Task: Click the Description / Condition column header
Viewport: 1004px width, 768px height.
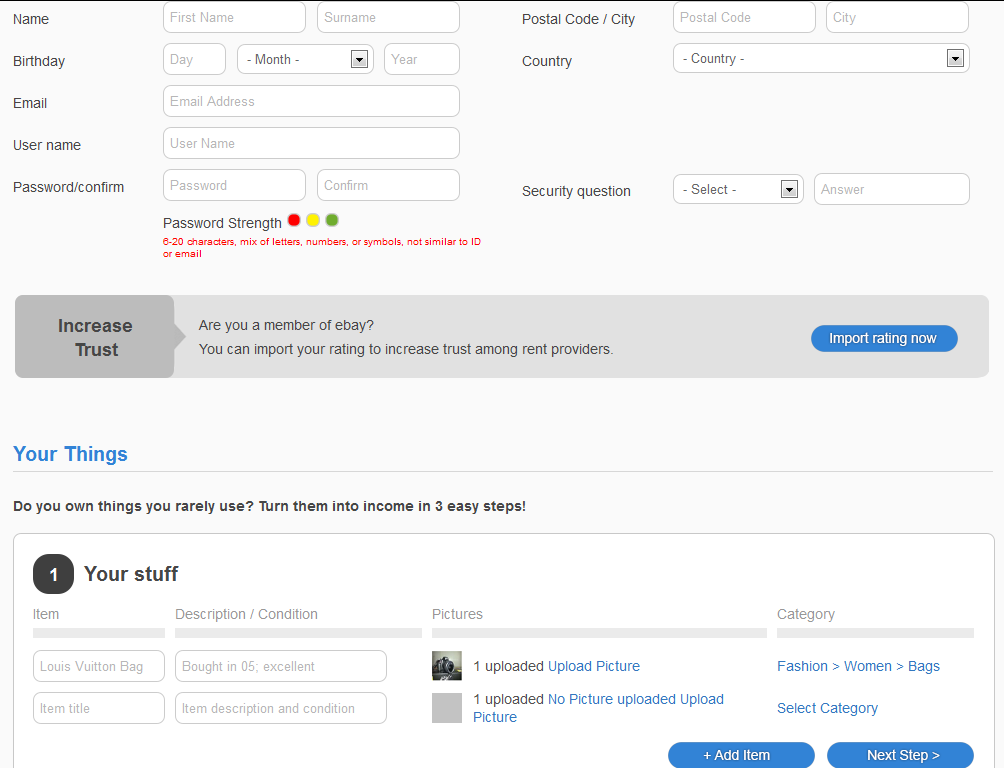Action: click(247, 614)
